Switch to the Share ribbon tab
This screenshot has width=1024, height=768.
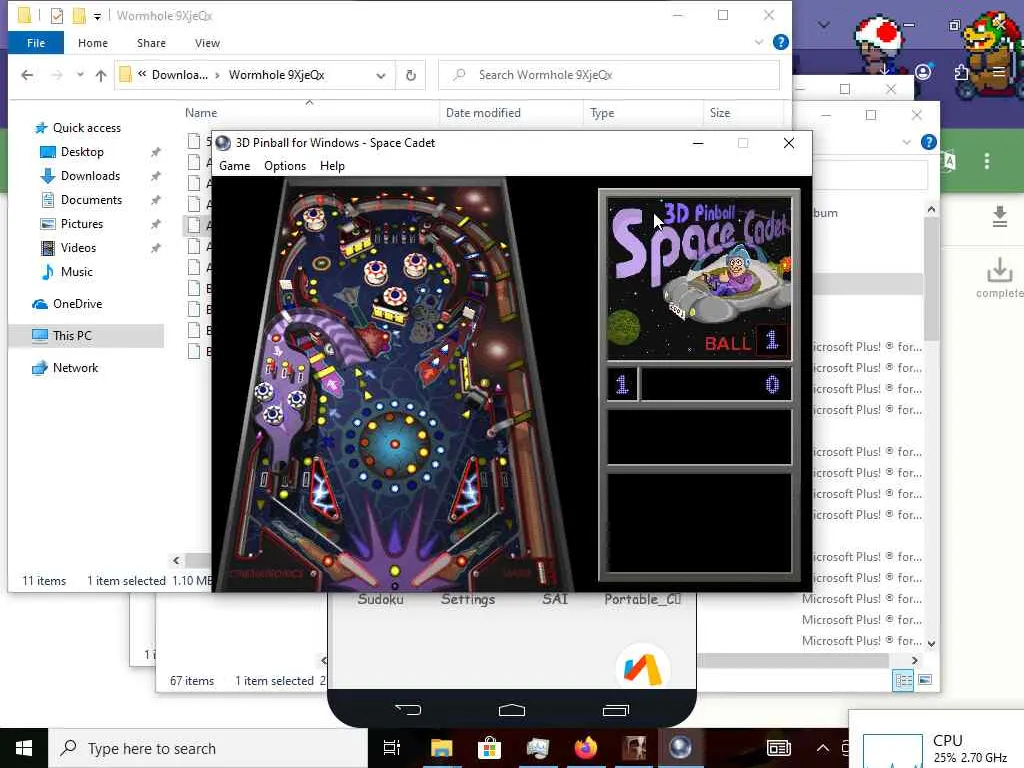pos(151,43)
